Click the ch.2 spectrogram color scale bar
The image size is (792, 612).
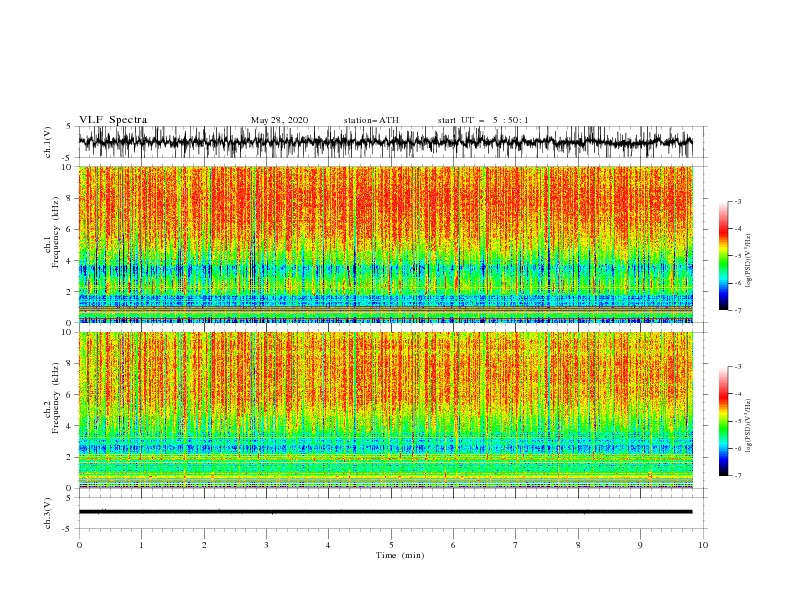(x=723, y=421)
